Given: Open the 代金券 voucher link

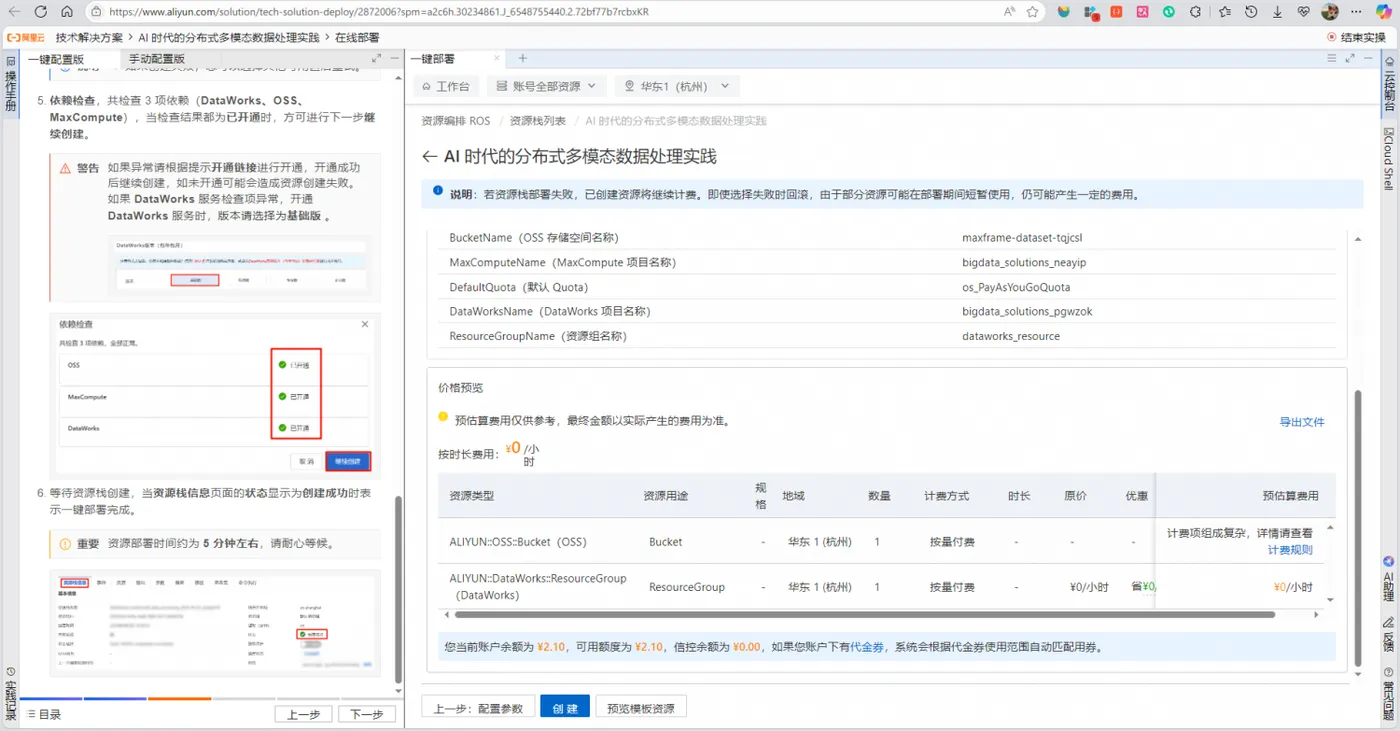Looking at the screenshot, I should click(x=867, y=647).
